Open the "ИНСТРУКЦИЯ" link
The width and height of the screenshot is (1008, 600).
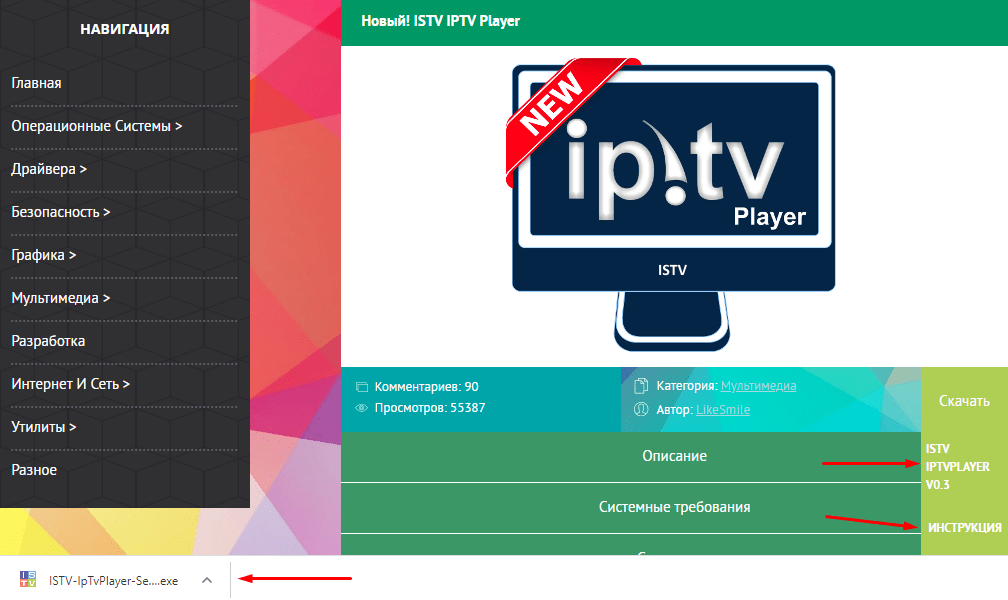[x=964, y=527]
